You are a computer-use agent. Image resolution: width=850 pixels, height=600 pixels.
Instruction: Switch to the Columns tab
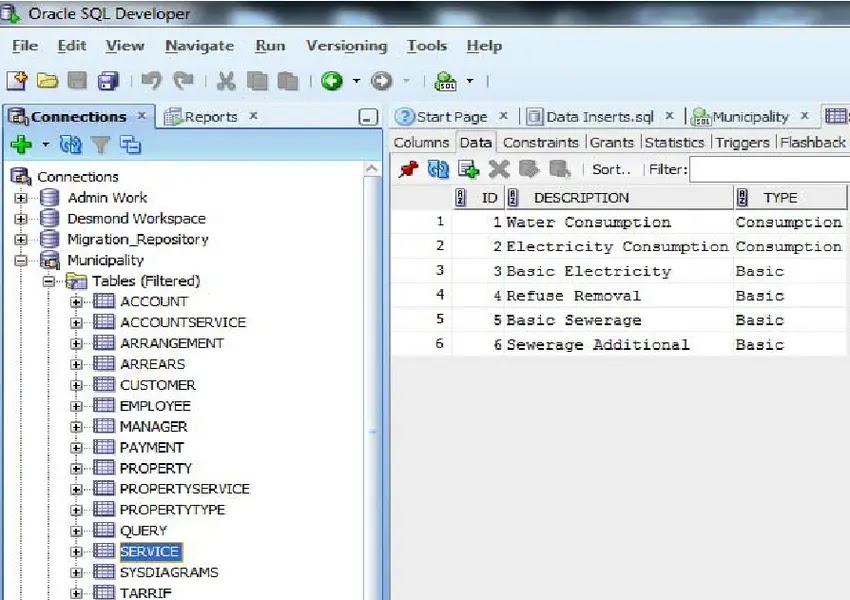click(421, 143)
